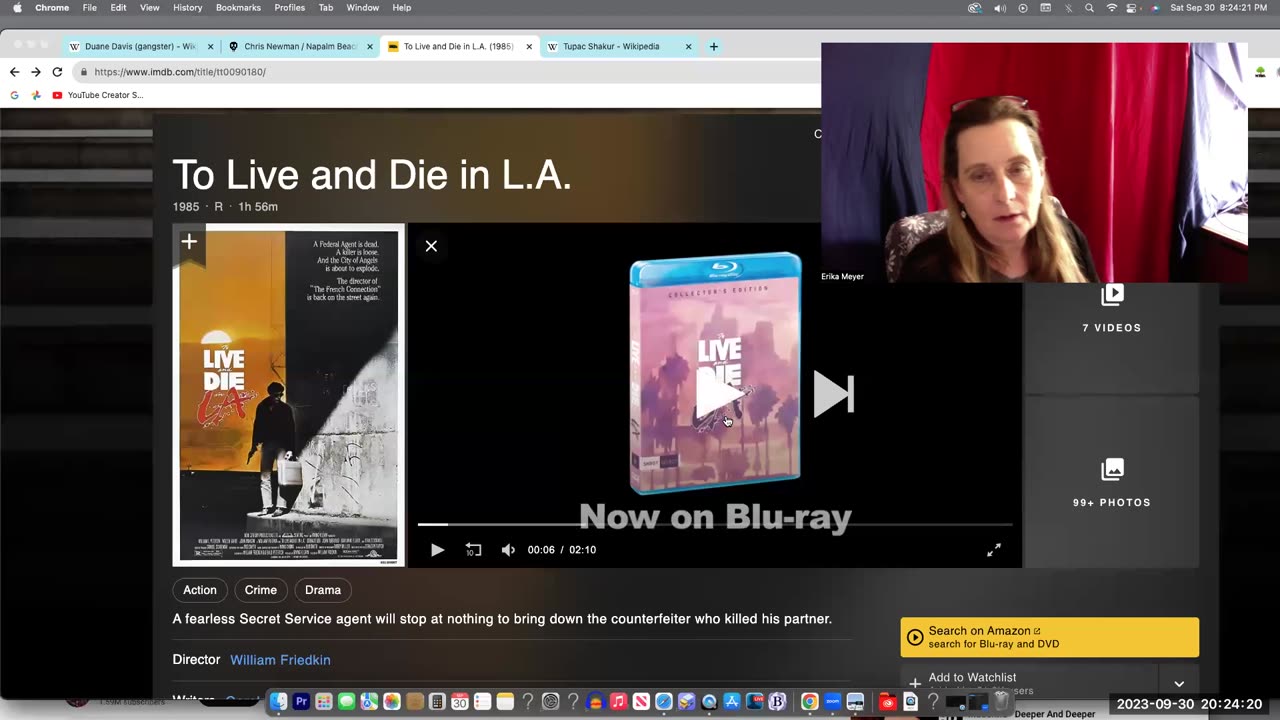Viewport: 1280px width, 720px height.
Task: Reload the IMDb page
Action: (57, 72)
